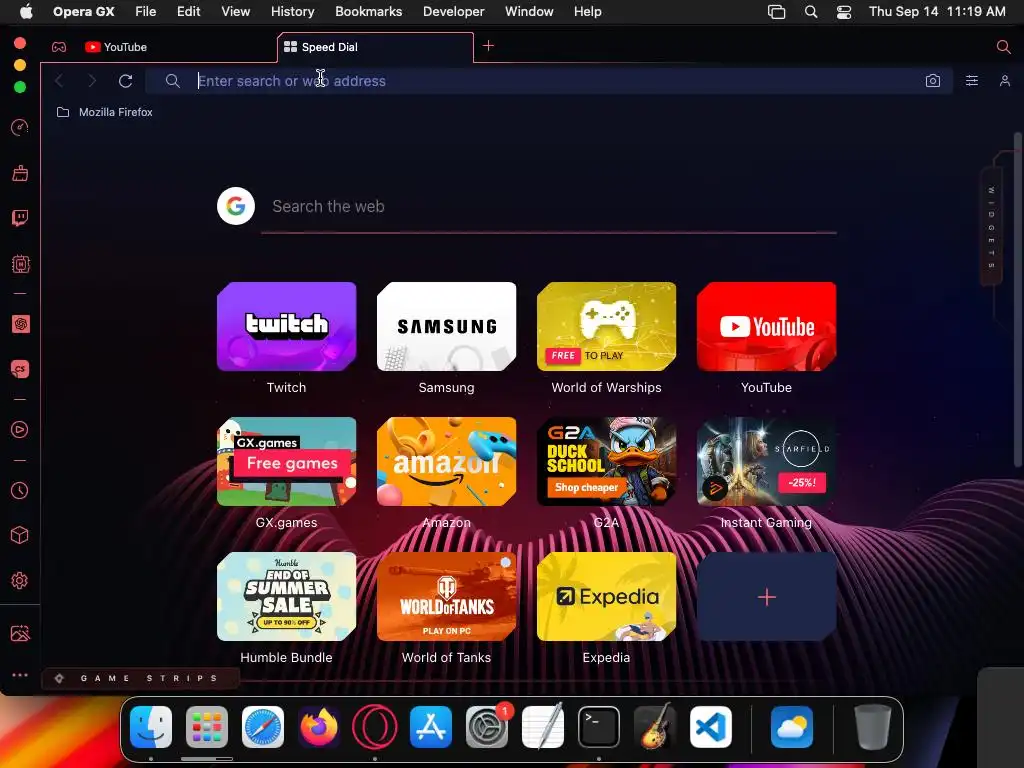This screenshot has height=768, width=1024.
Task: Click the search tabs magnifier icon
Action: coord(1003,46)
